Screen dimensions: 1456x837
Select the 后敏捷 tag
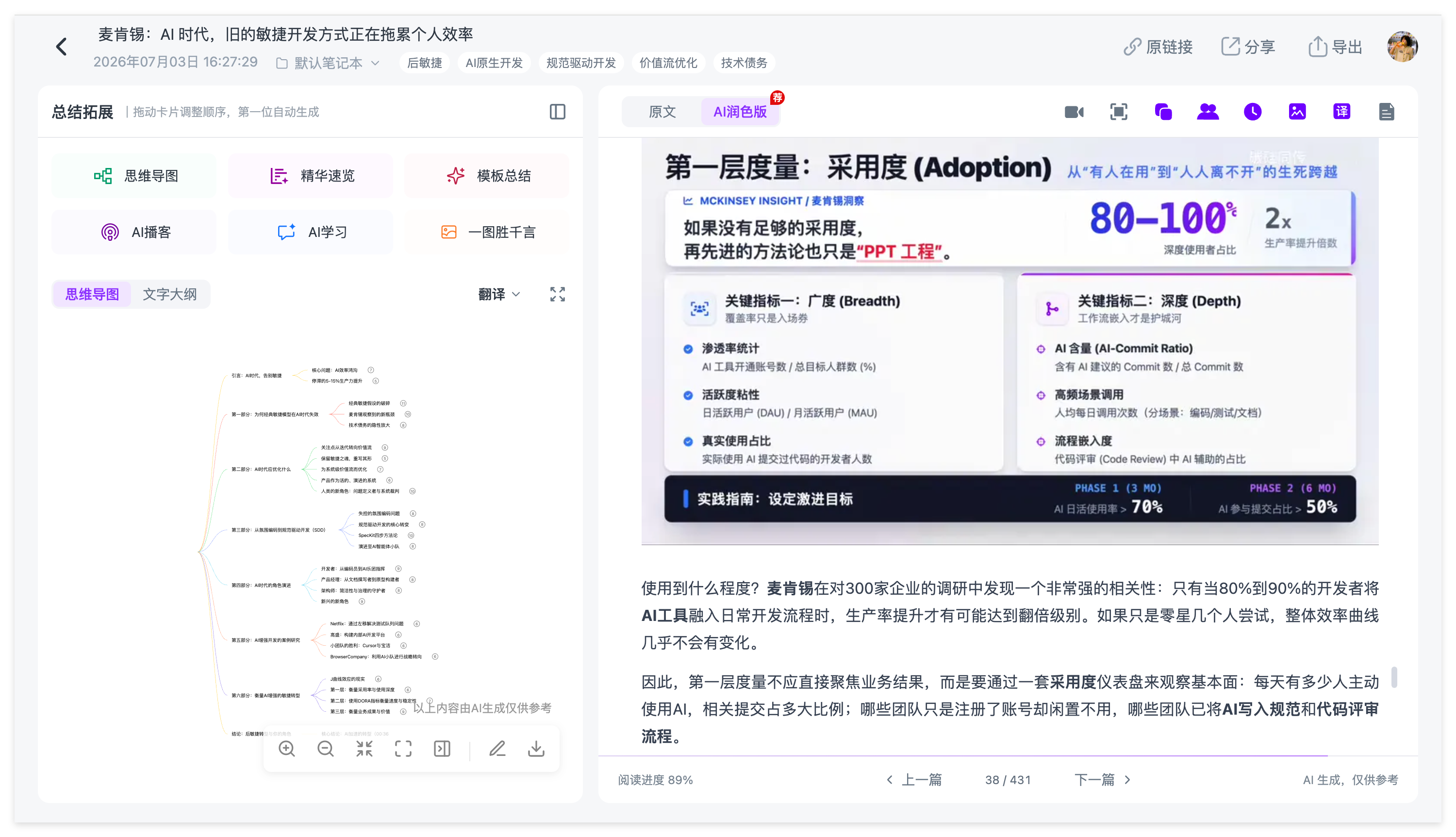[x=425, y=63]
